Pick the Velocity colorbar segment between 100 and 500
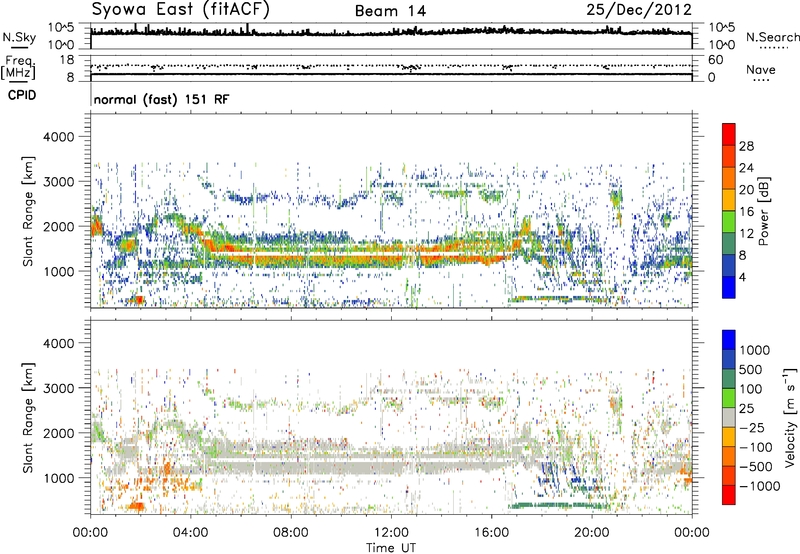800x554 pixels. (x=729, y=379)
